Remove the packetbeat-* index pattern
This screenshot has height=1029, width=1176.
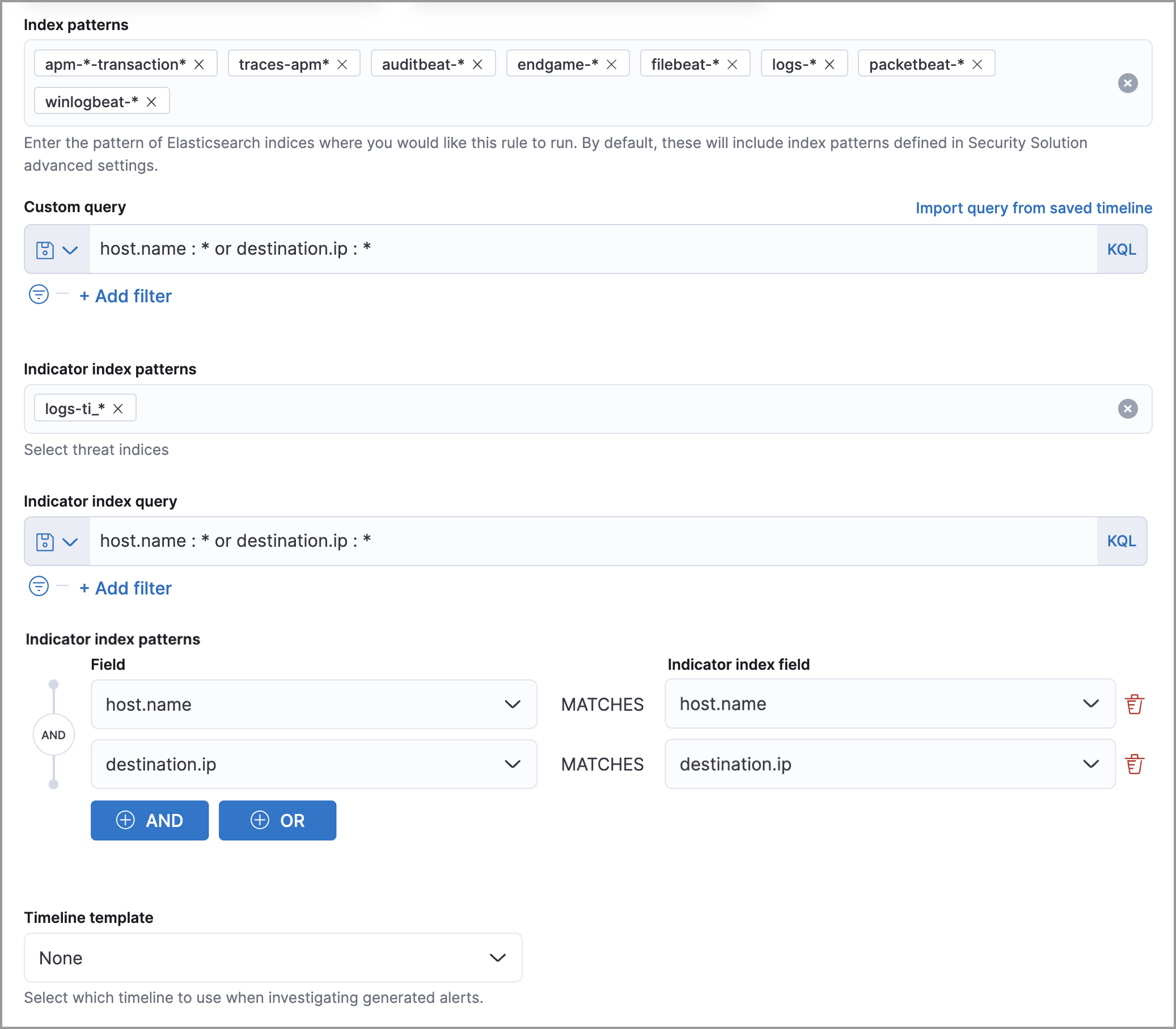pos(978,64)
